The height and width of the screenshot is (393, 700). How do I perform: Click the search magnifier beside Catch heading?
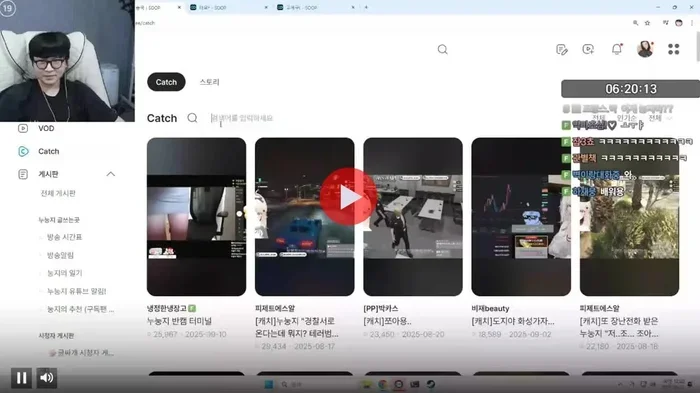(x=192, y=118)
